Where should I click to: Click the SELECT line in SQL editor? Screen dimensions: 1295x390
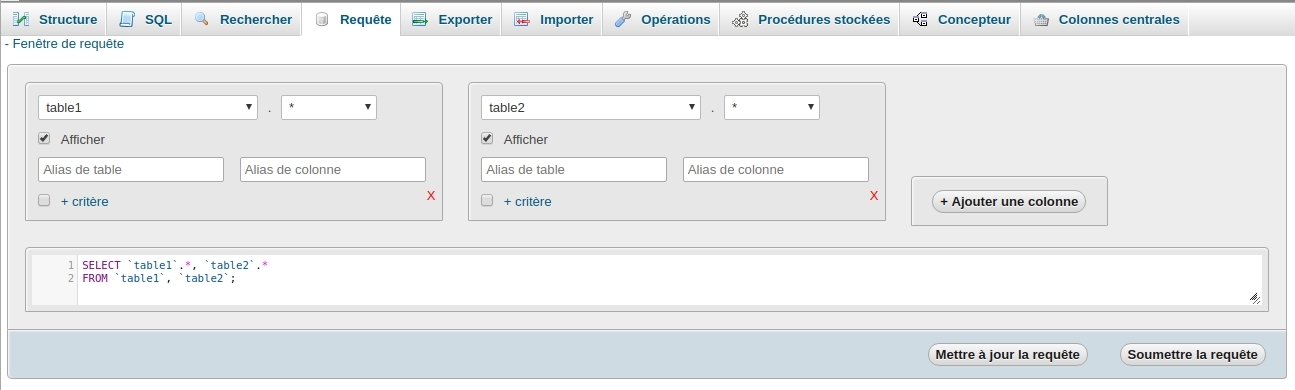click(175, 265)
